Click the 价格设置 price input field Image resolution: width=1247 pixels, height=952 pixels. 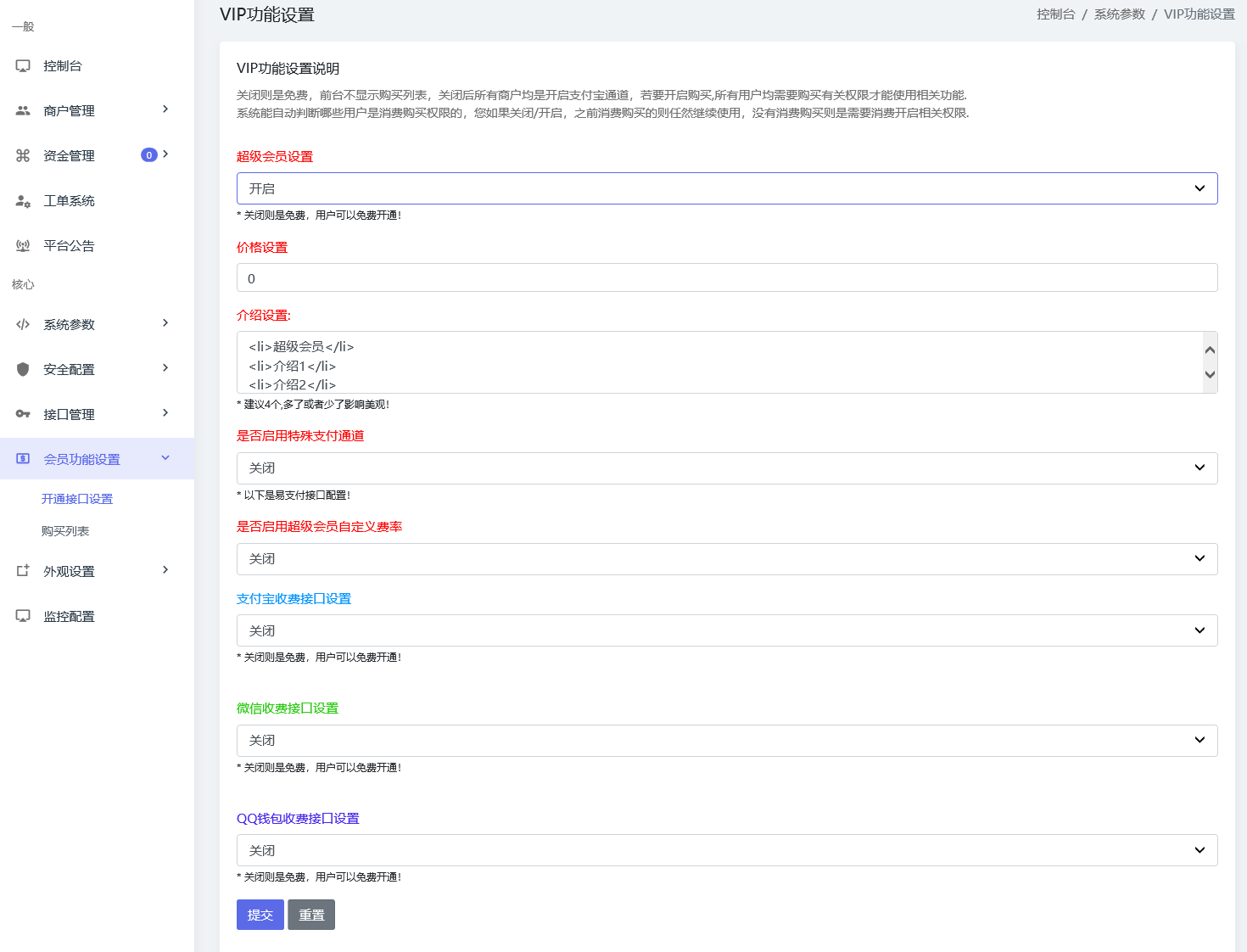726,277
